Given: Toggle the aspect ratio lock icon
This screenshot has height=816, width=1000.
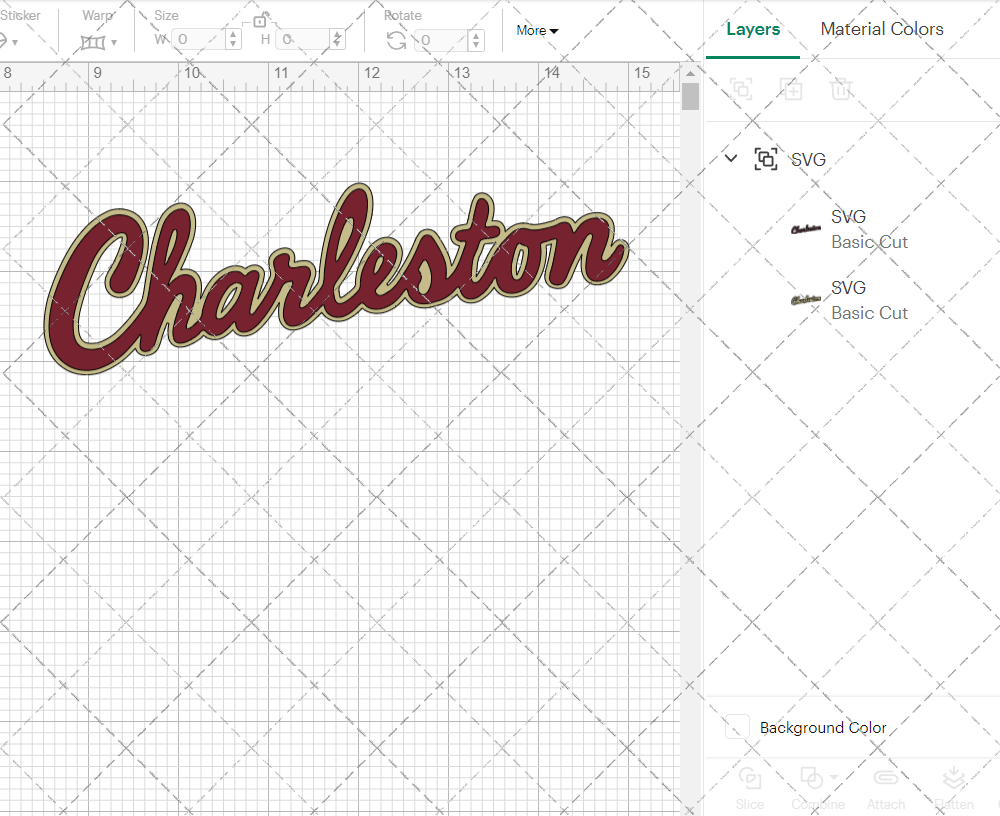Looking at the screenshot, I should (x=260, y=21).
